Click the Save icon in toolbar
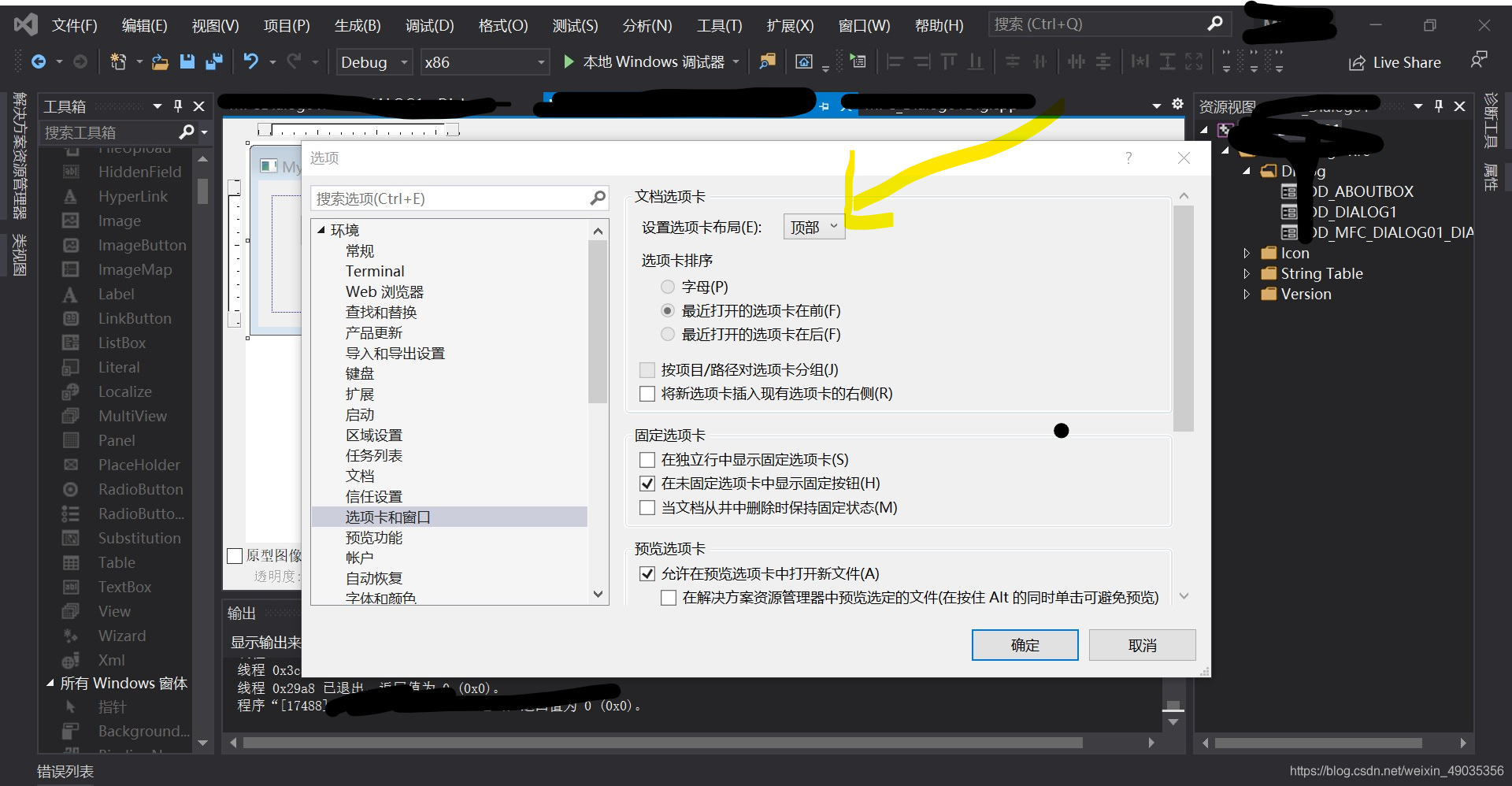Image resolution: width=1512 pixels, height=786 pixels. pyautogui.click(x=187, y=61)
